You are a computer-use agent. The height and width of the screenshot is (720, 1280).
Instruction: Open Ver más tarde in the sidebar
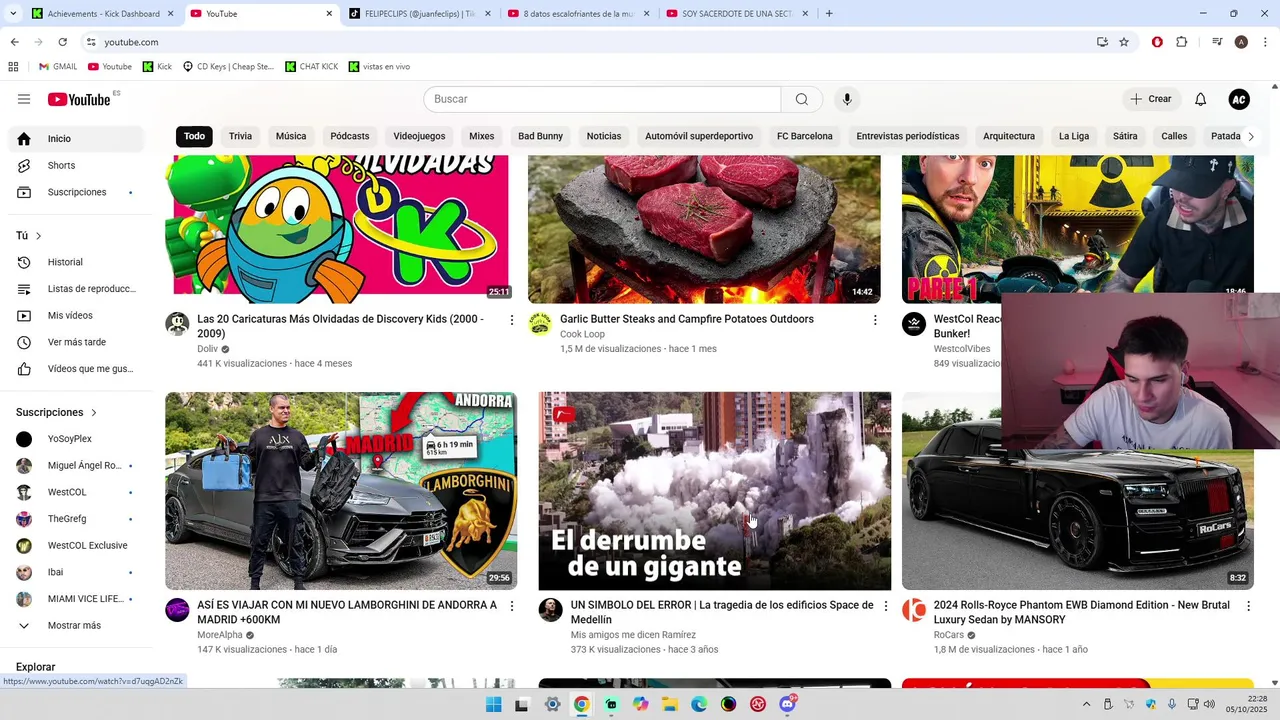tap(76, 342)
